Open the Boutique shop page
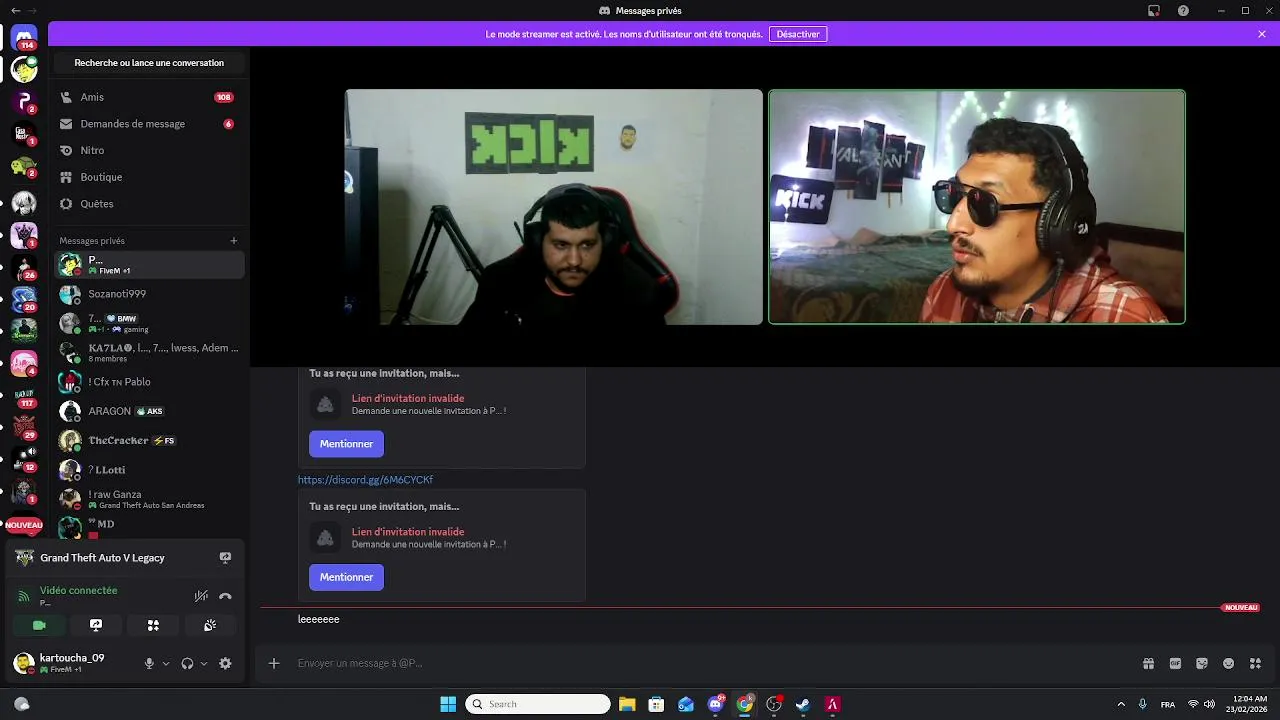Viewport: 1280px width, 720px height. click(x=147, y=177)
